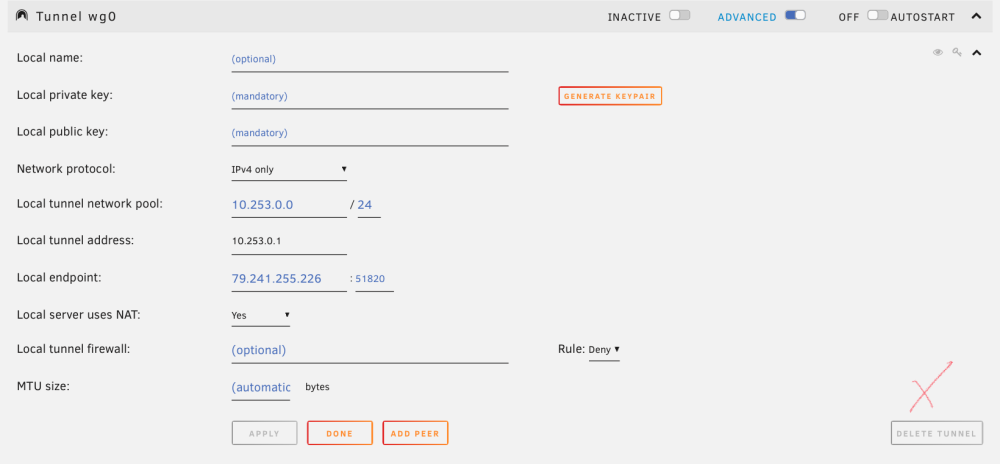
Task: Click the Tunnel wg0 title text
Action: (x=76, y=17)
